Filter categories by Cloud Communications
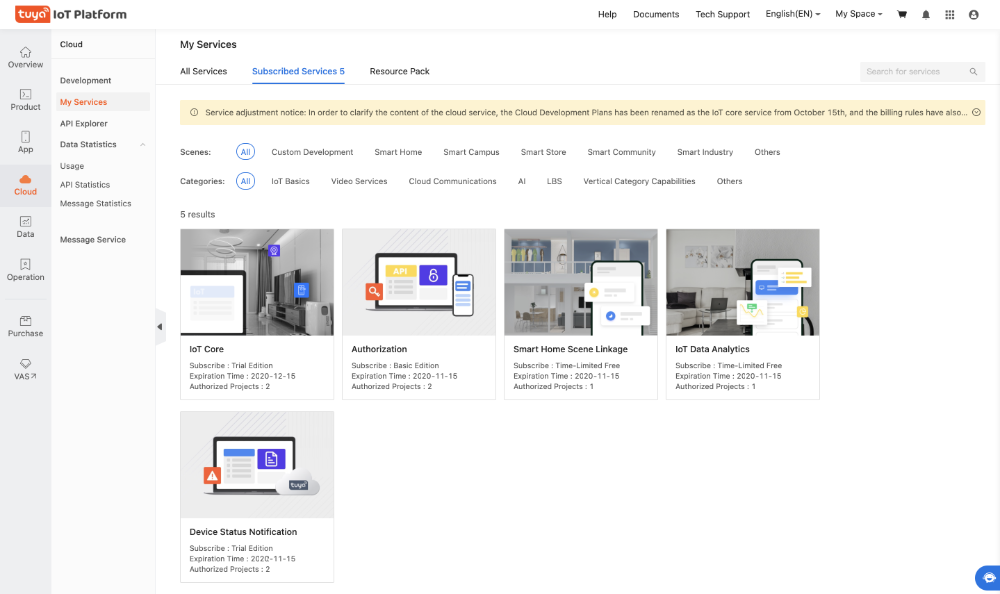1000x594 pixels. coord(452,181)
